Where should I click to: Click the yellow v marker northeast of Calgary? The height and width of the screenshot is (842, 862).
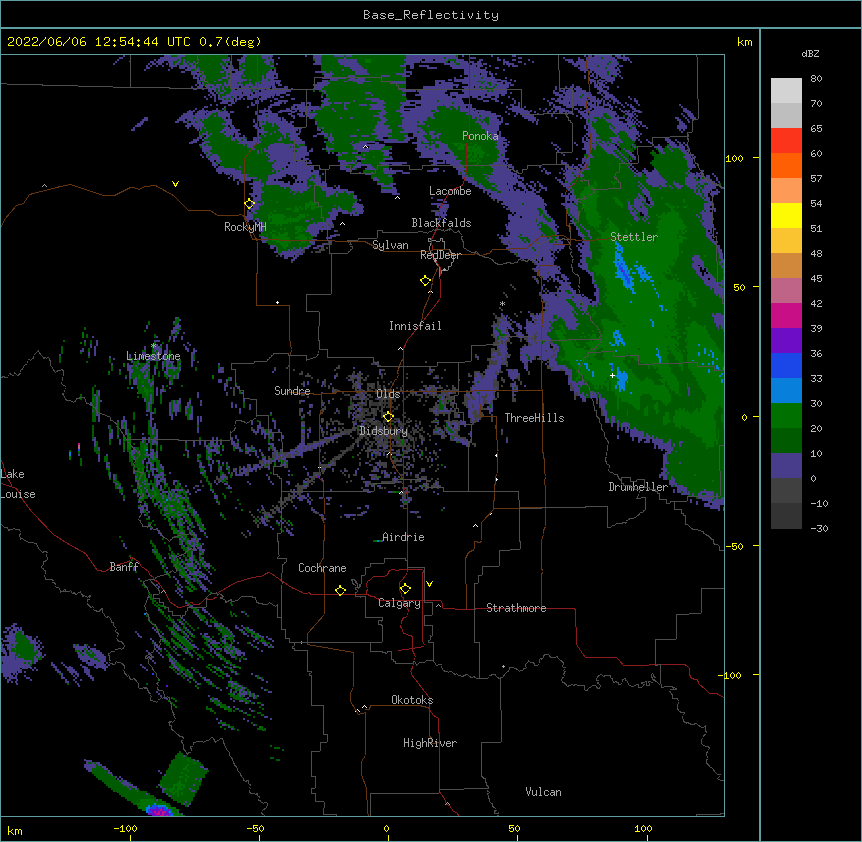pos(429,583)
